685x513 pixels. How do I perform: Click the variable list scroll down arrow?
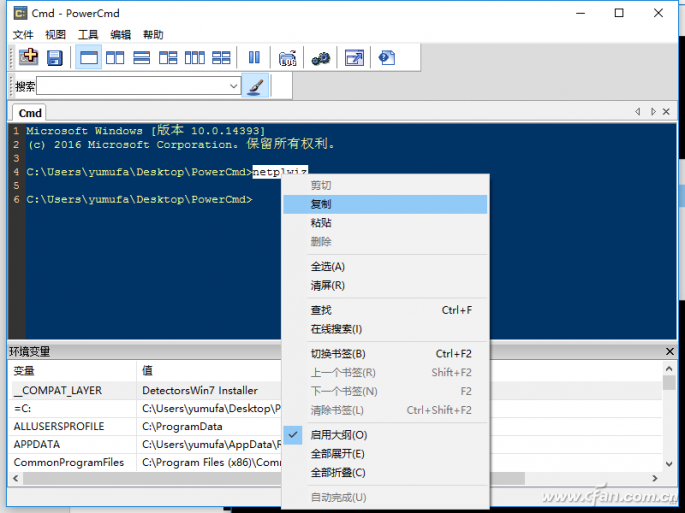pyautogui.click(x=669, y=464)
